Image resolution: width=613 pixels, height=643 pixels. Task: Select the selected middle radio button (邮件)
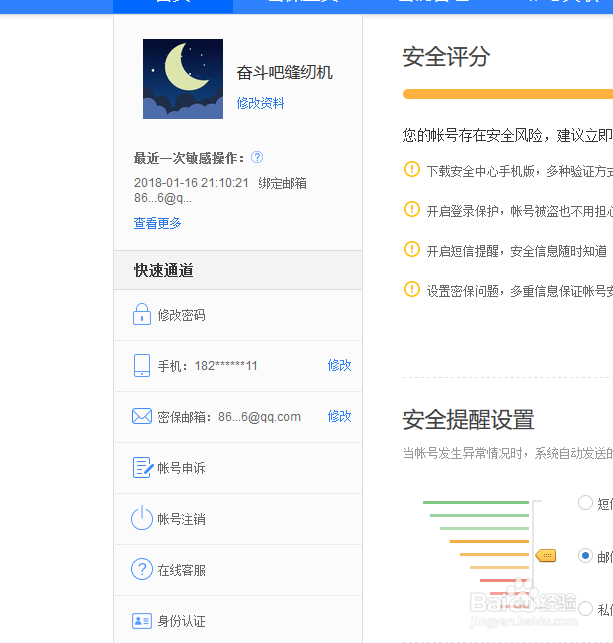(585, 555)
